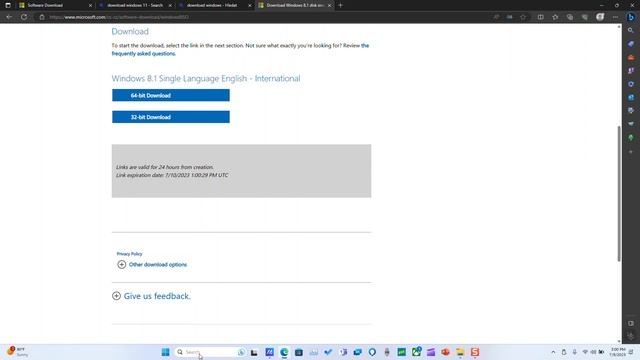Open sidebar search icon

[x=631, y=30]
